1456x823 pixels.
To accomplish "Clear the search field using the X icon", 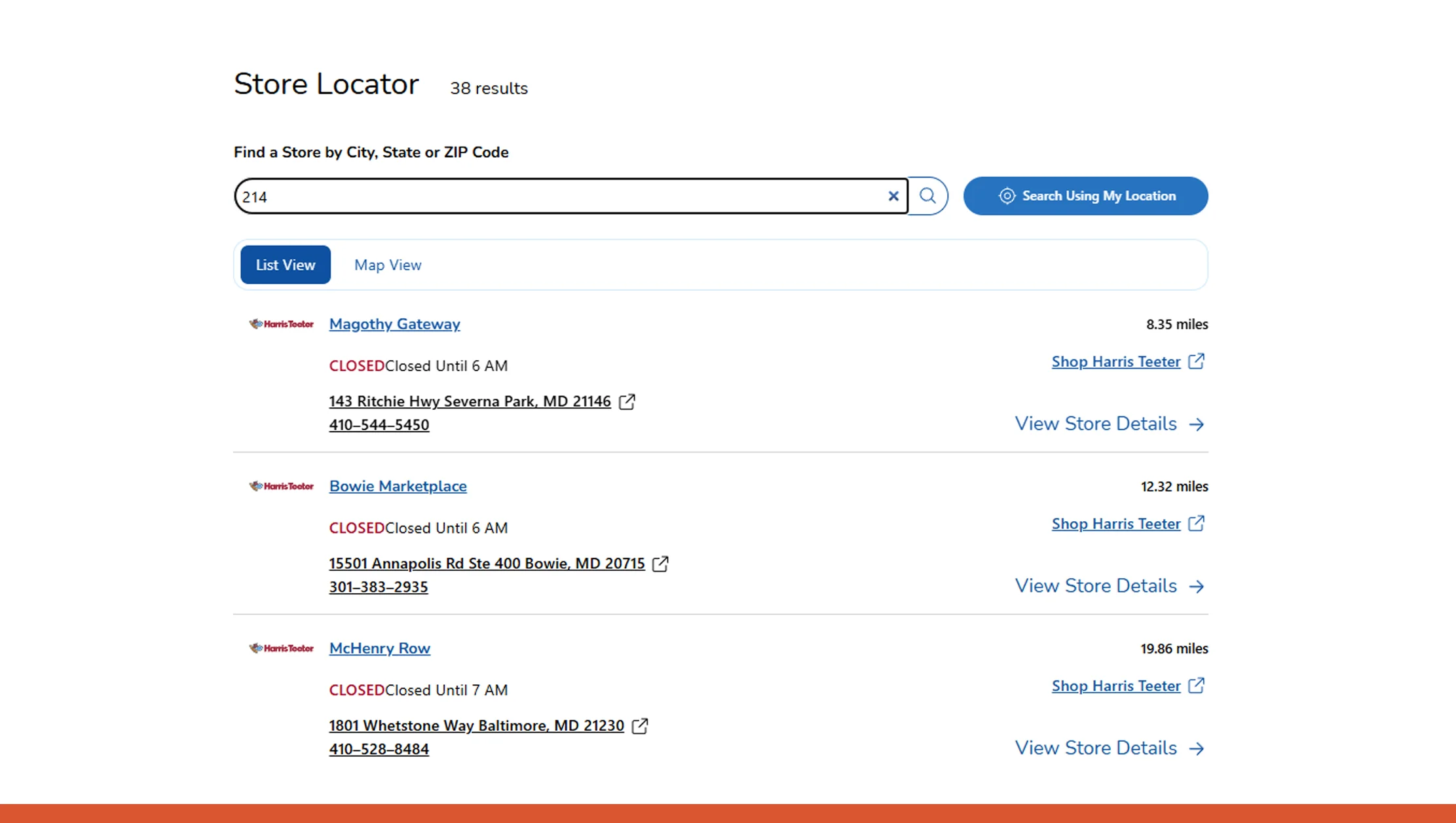I will click(893, 196).
